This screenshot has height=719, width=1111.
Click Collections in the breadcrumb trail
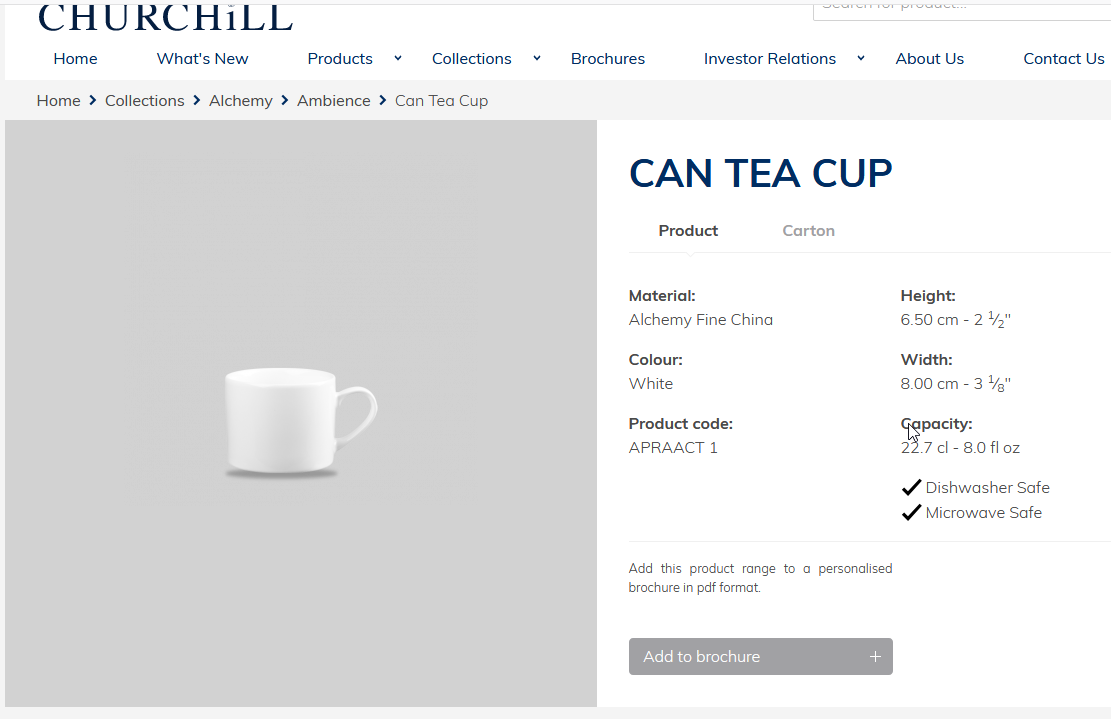(x=145, y=101)
